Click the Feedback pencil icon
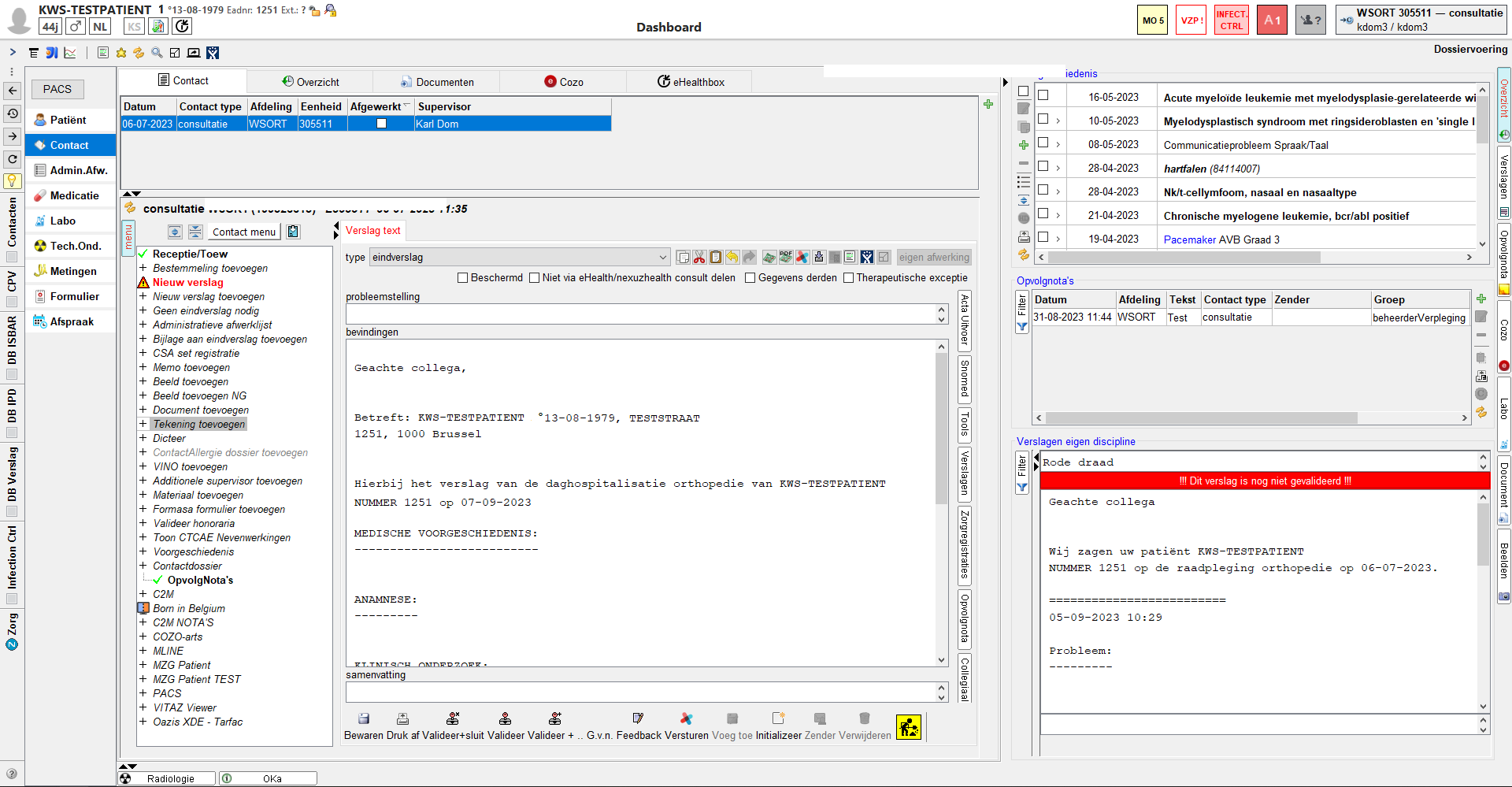The height and width of the screenshot is (787, 1512). click(x=638, y=718)
